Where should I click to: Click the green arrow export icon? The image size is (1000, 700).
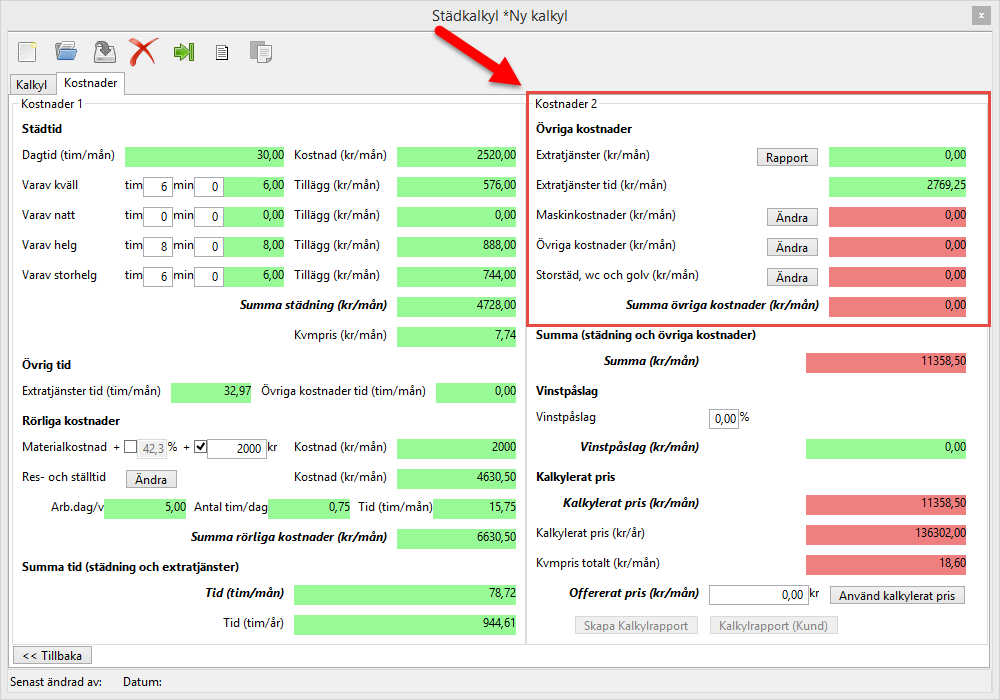click(183, 51)
